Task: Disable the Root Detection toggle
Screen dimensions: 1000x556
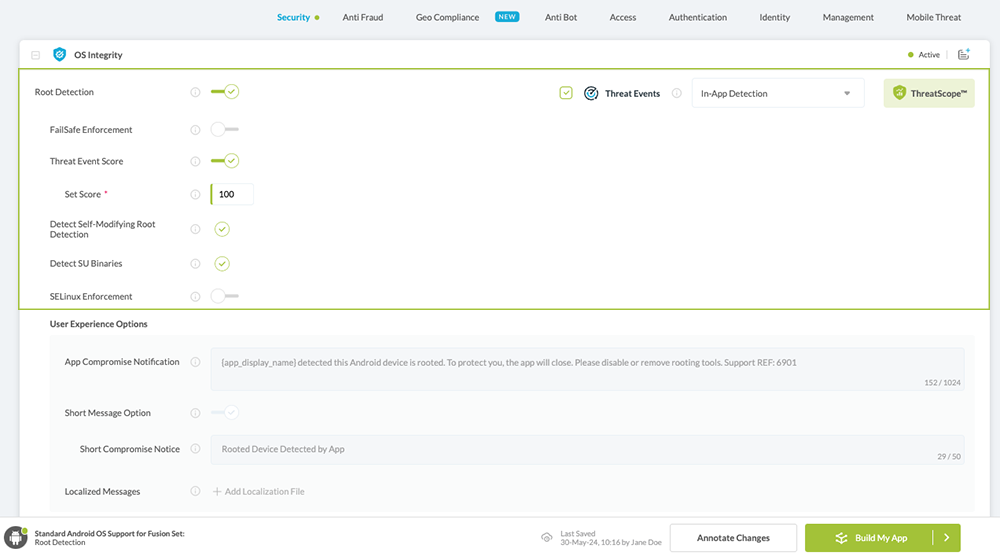Action: pos(225,92)
